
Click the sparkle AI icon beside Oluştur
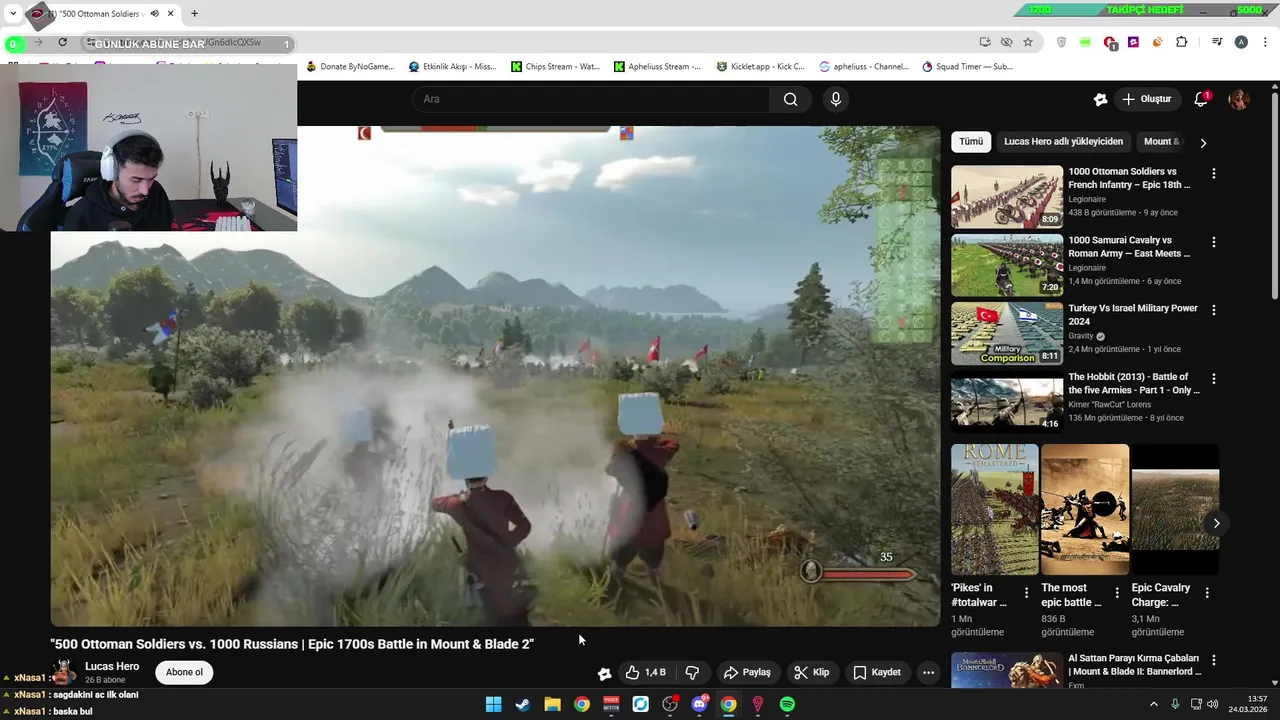point(1100,99)
